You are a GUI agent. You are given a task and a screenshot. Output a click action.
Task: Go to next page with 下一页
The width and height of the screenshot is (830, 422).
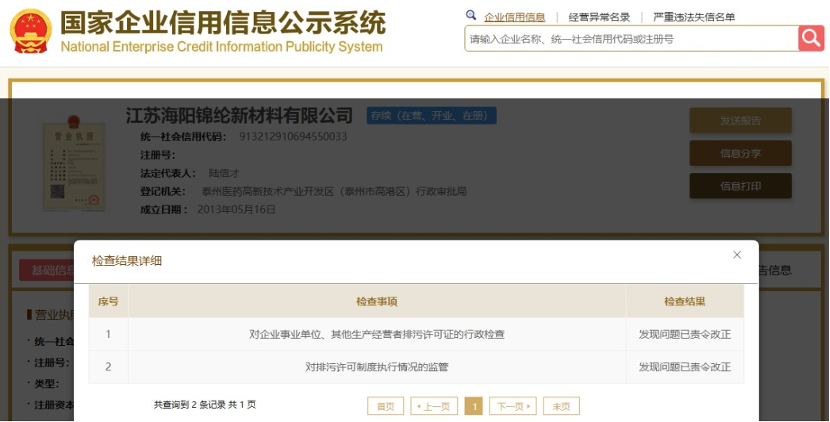tap(513, 406)
